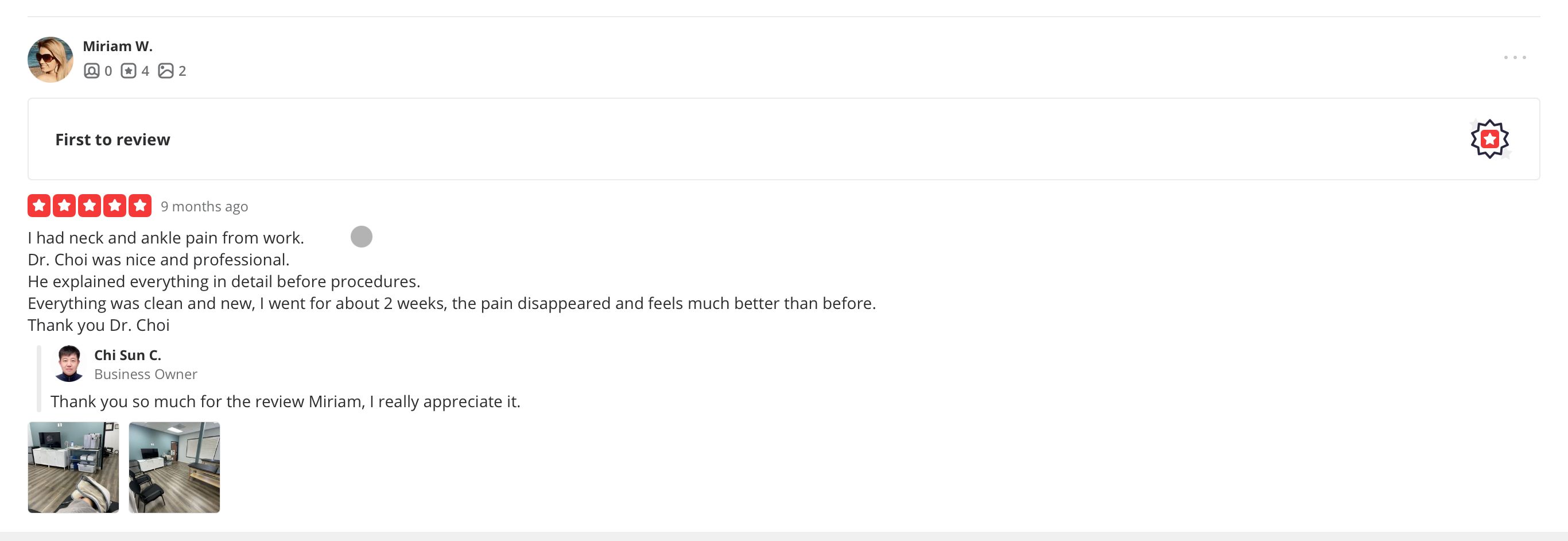Viewport: 1568px width, 541px height.
Task: Open the first office photo thumbnail
Action: pyautogui.click(x=73, y=467)
